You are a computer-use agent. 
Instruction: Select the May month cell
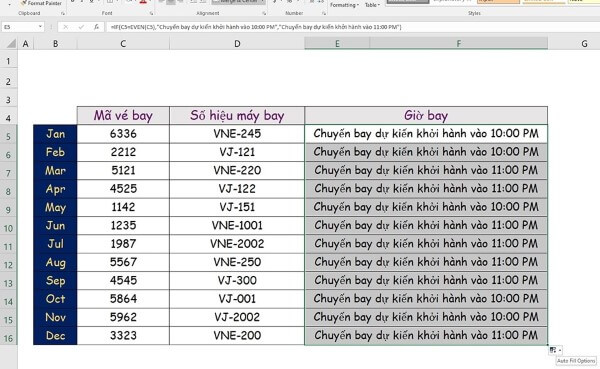(55, 207)
